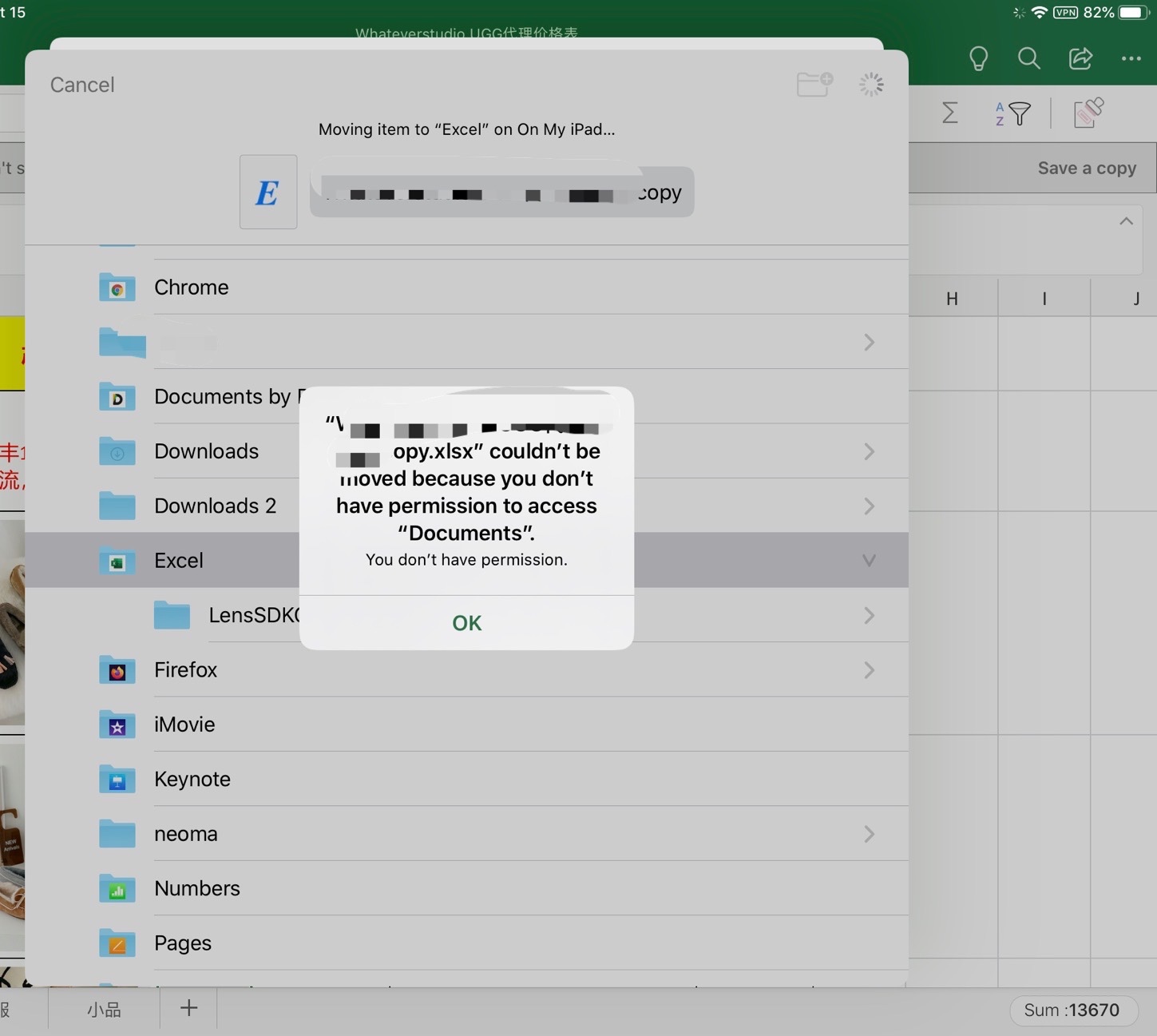The image size is (1157, 1036).
Task: Expand the Downloads folder chevron
Action: click(x=869, y=452)
